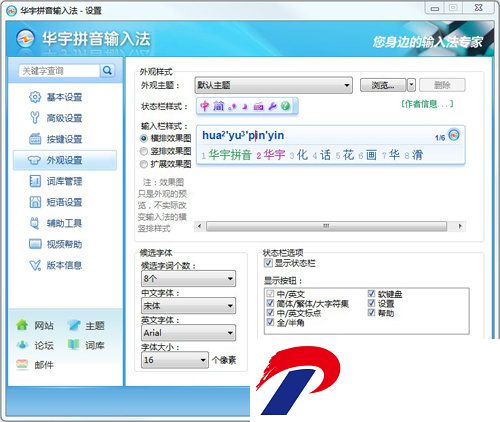Click the 网站 home icon
500x422 pixels.
[22, 325]
